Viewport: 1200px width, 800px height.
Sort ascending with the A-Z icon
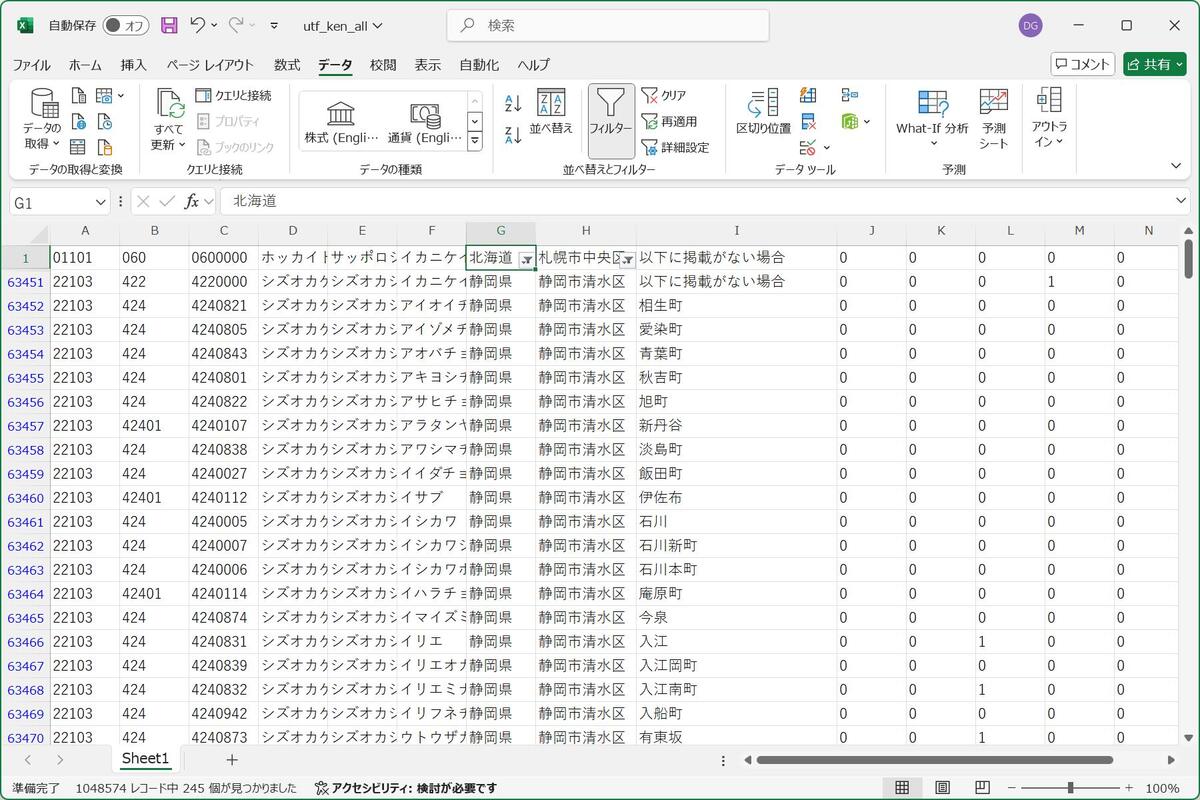(513, 103)
